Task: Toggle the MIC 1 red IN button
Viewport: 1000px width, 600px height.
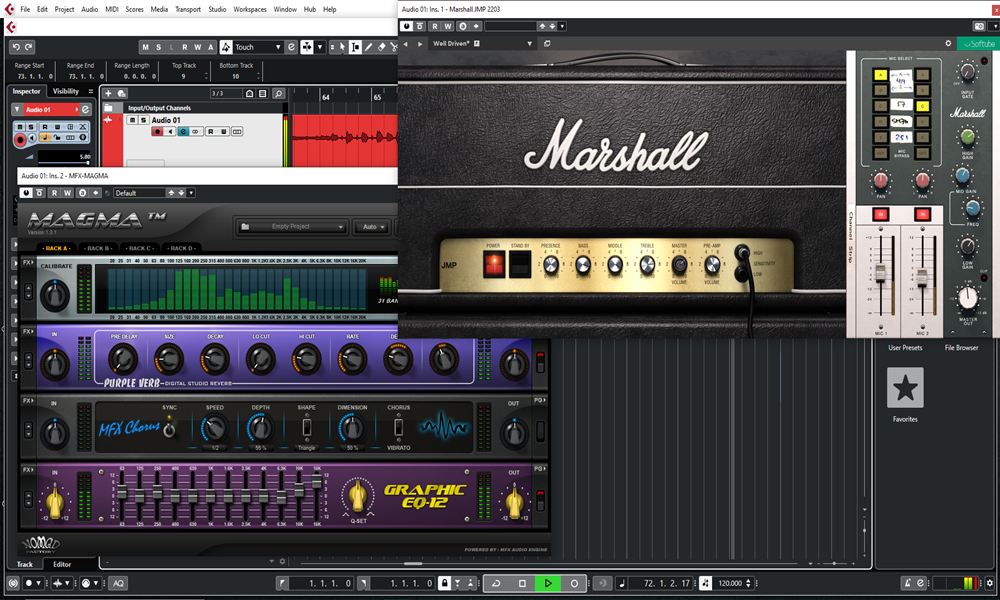Action: [881, 215]
